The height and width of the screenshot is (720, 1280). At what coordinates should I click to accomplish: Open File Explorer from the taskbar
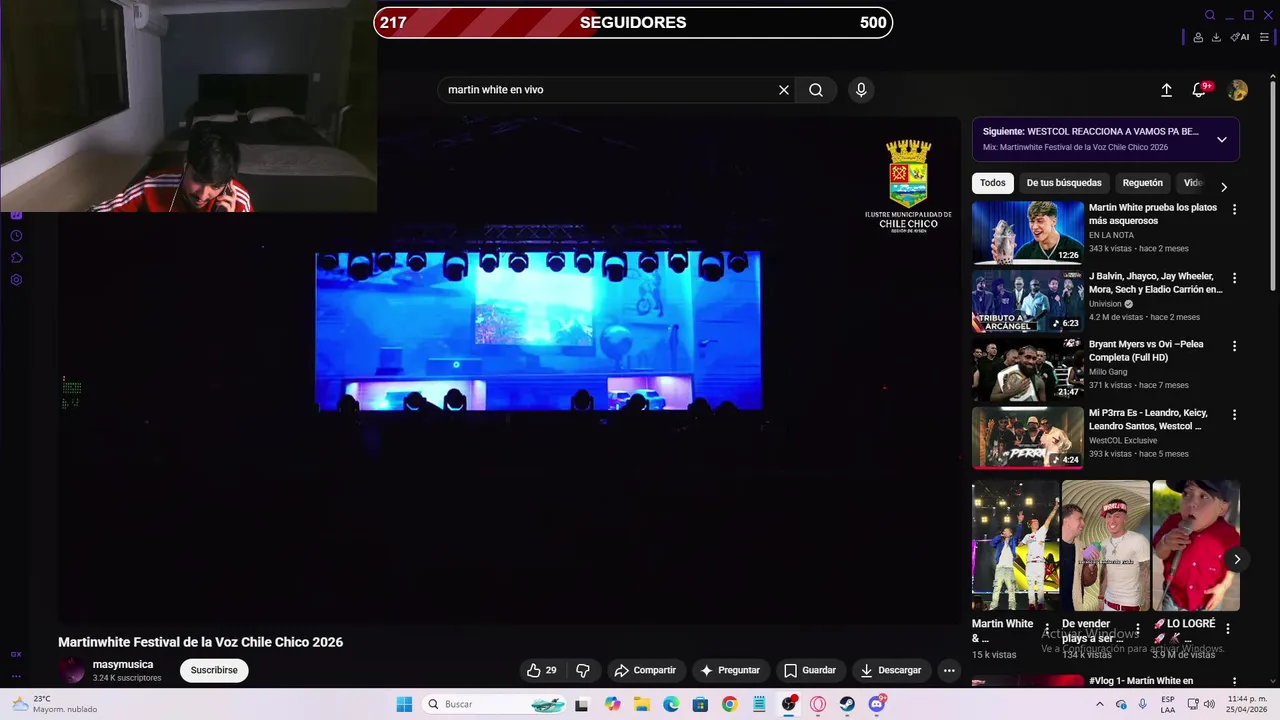(x=642, y=704)
